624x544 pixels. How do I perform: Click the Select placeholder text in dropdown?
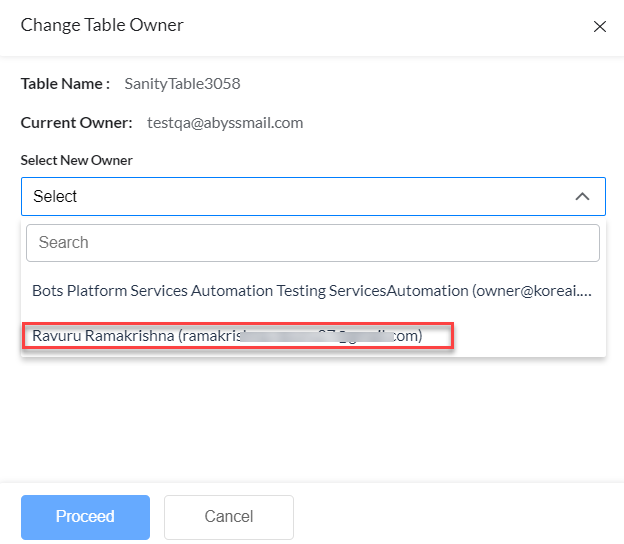click(x=55, y=197)
